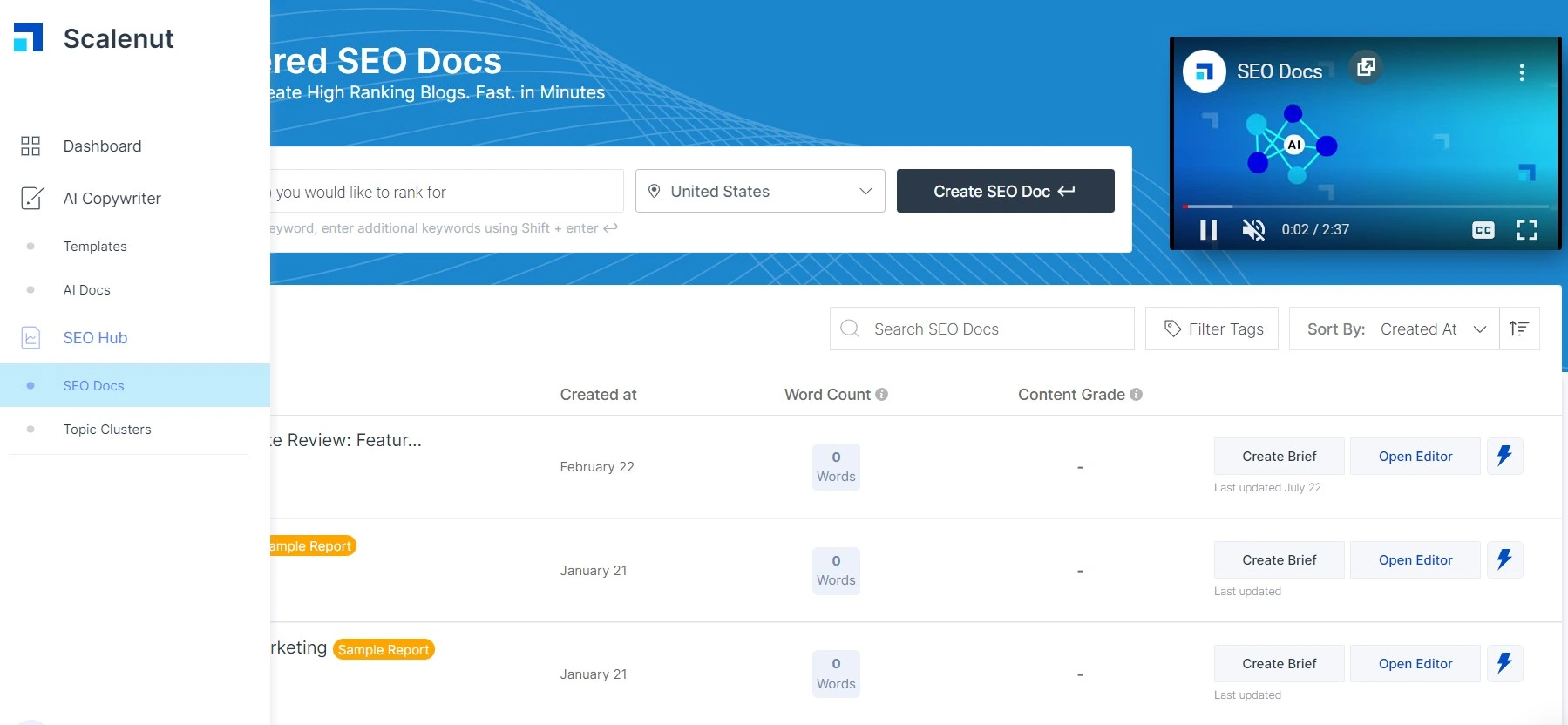Pause the SEO Docs video
The image size is (1568, 725).
[x=1208, y=230]
